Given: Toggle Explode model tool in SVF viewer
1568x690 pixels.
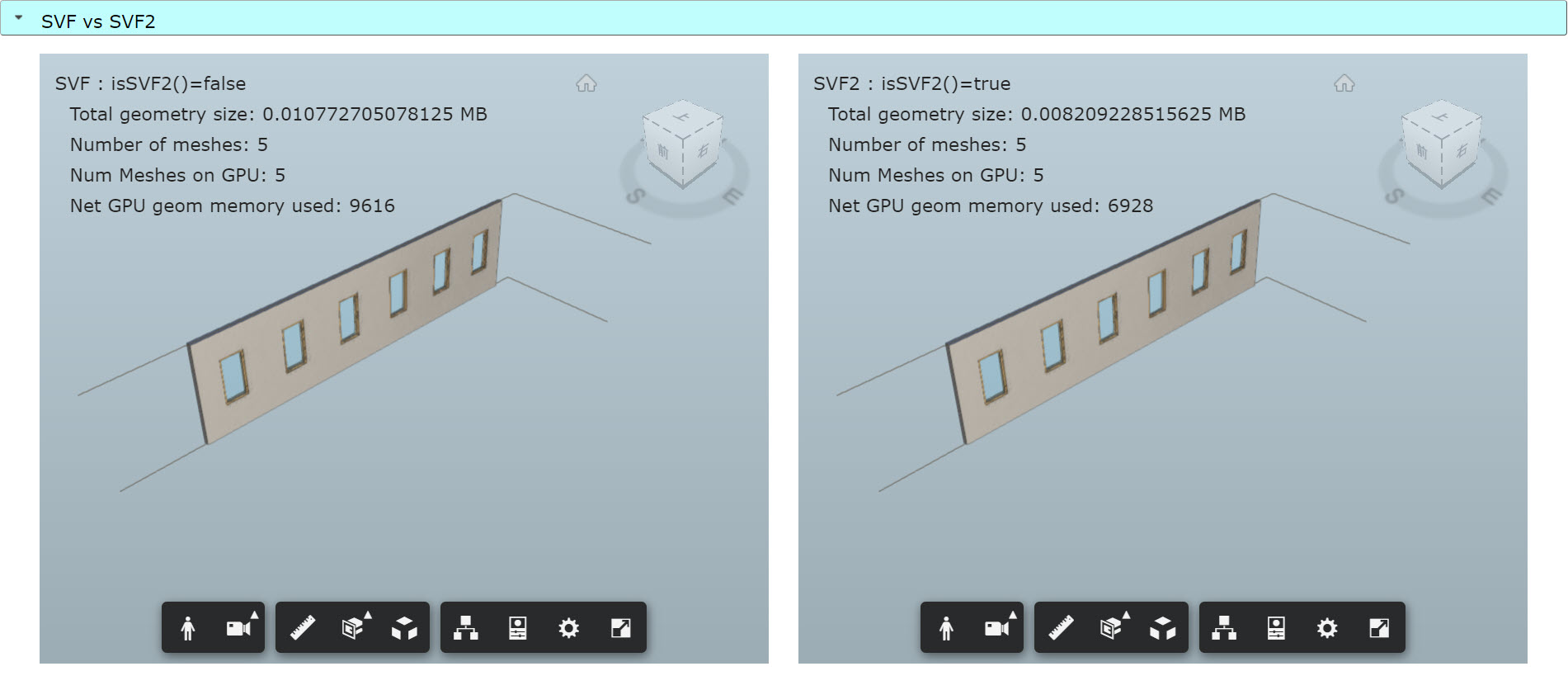Looking at the screenshot, I should click(x=404, y=628).
